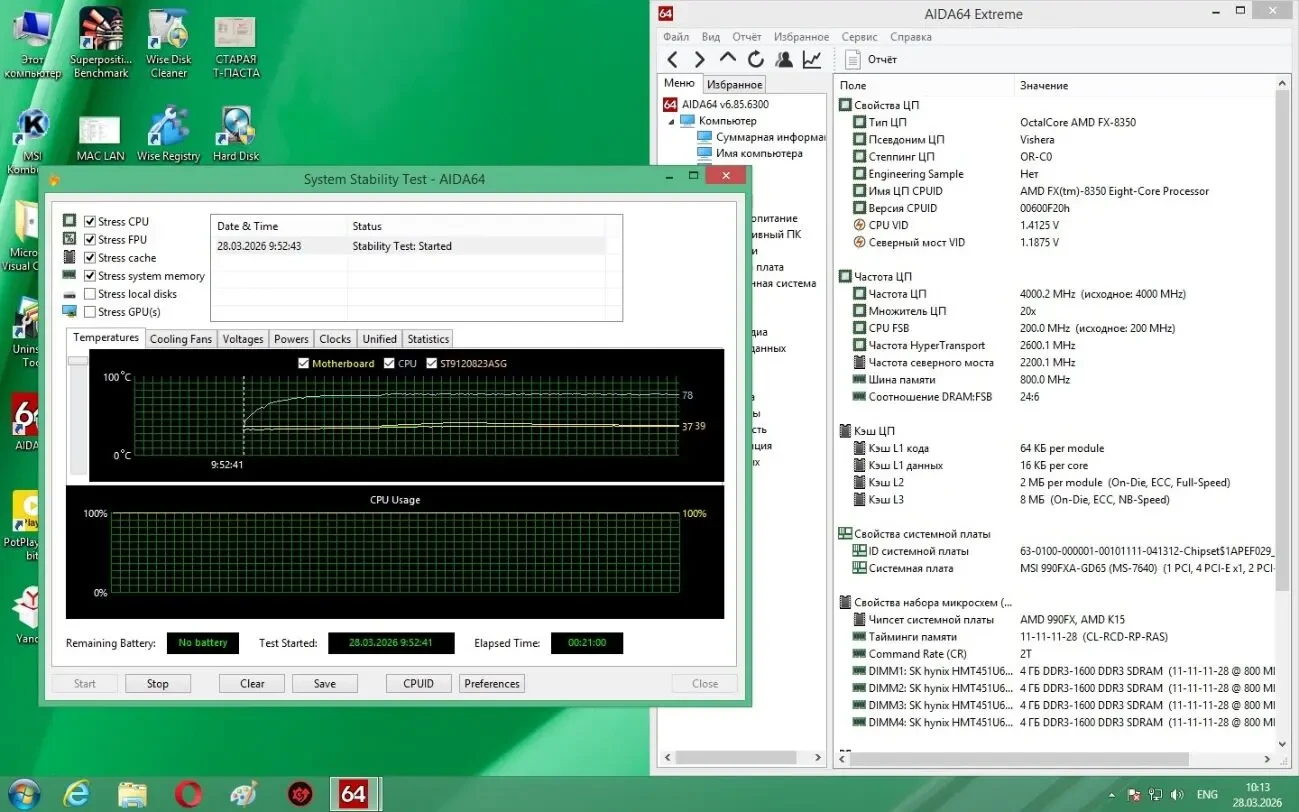The image size is (1299, 812).
Task: Switch to the Cooling Fans tab
Action: [x=180, y=338]
